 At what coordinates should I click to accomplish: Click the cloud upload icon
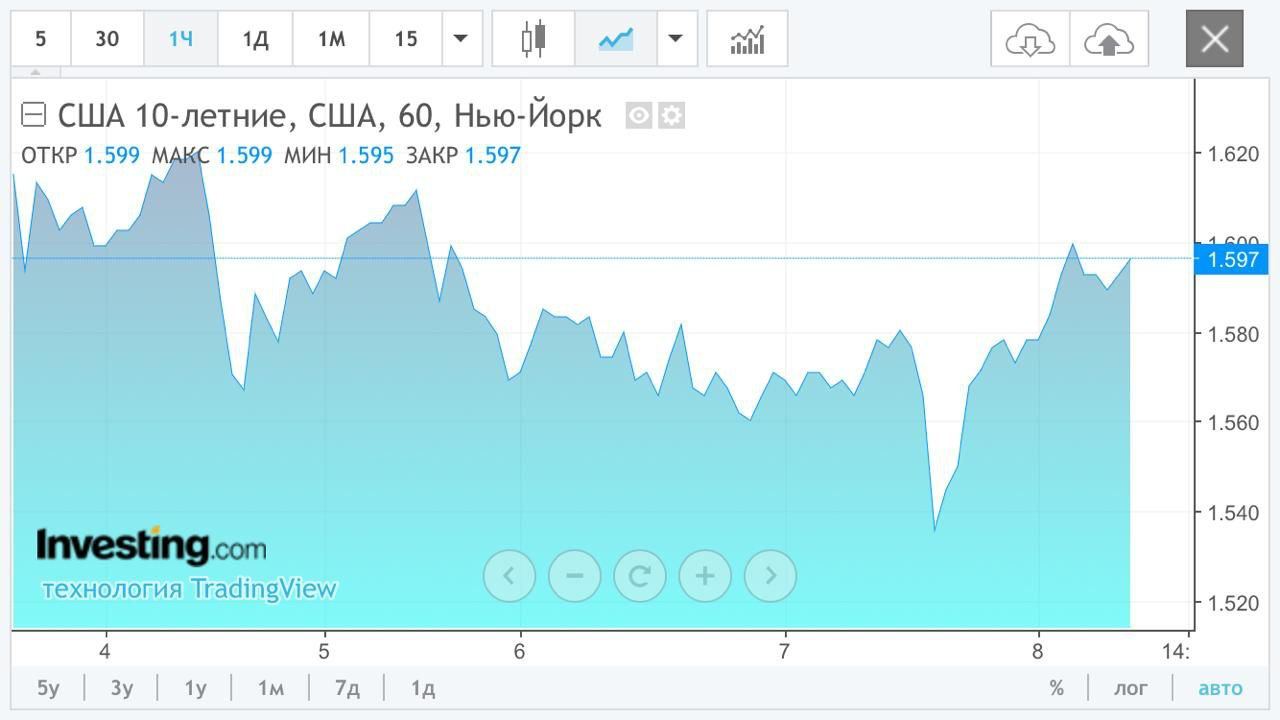point(1108,40)
